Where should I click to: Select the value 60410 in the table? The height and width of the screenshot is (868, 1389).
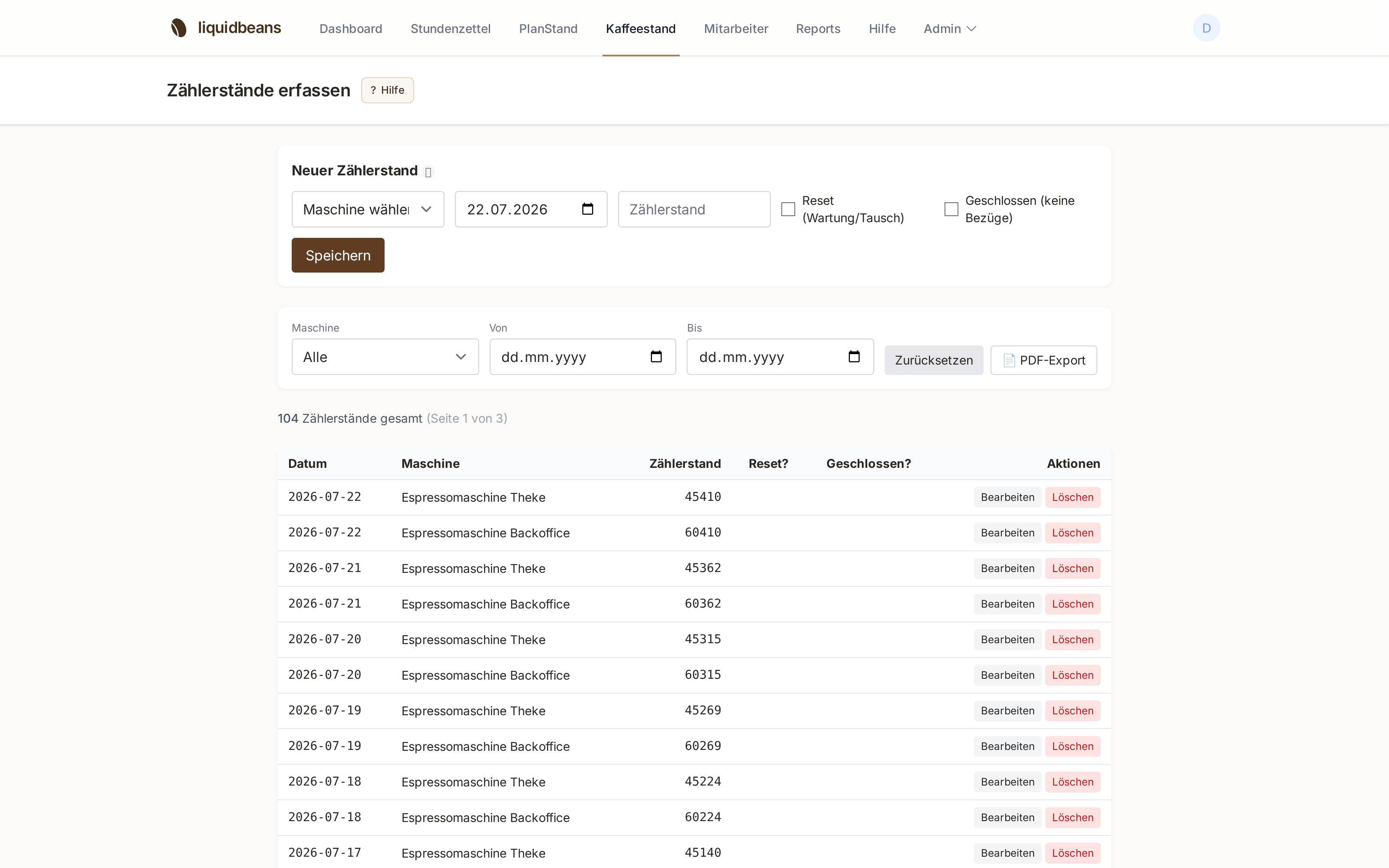pyautogui.click(x=703, y=532)
